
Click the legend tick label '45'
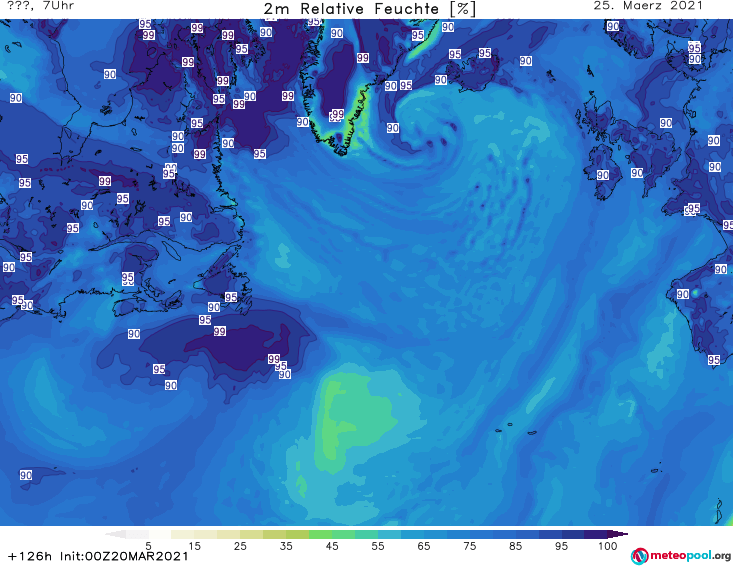coord(331,545)
